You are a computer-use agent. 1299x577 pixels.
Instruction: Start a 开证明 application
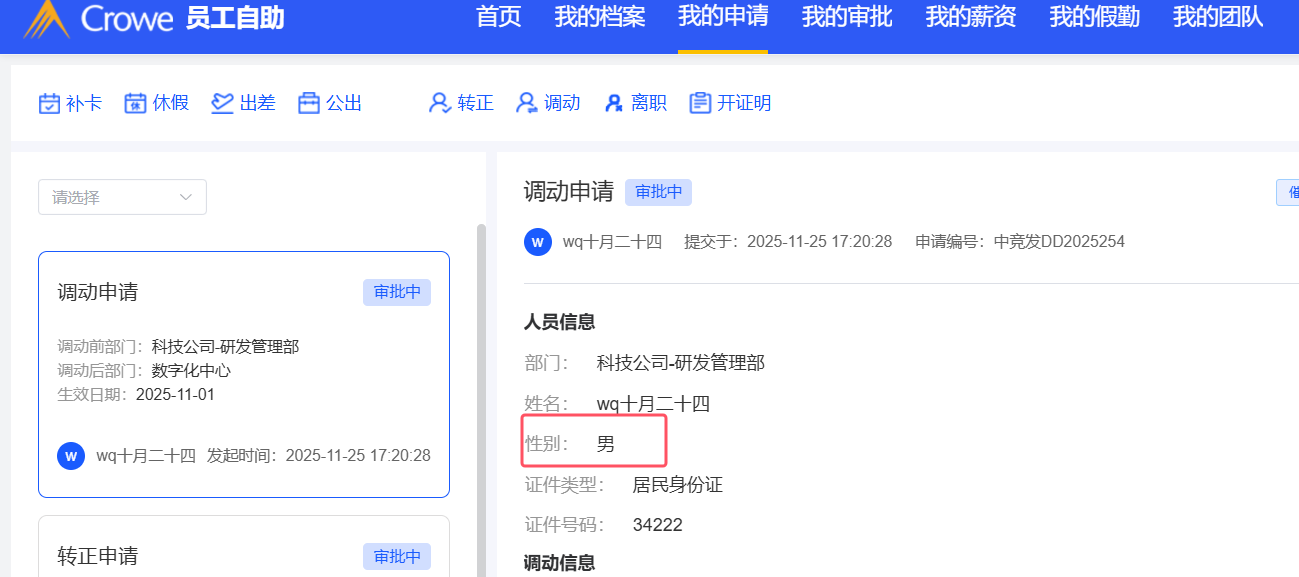[730, 103]
